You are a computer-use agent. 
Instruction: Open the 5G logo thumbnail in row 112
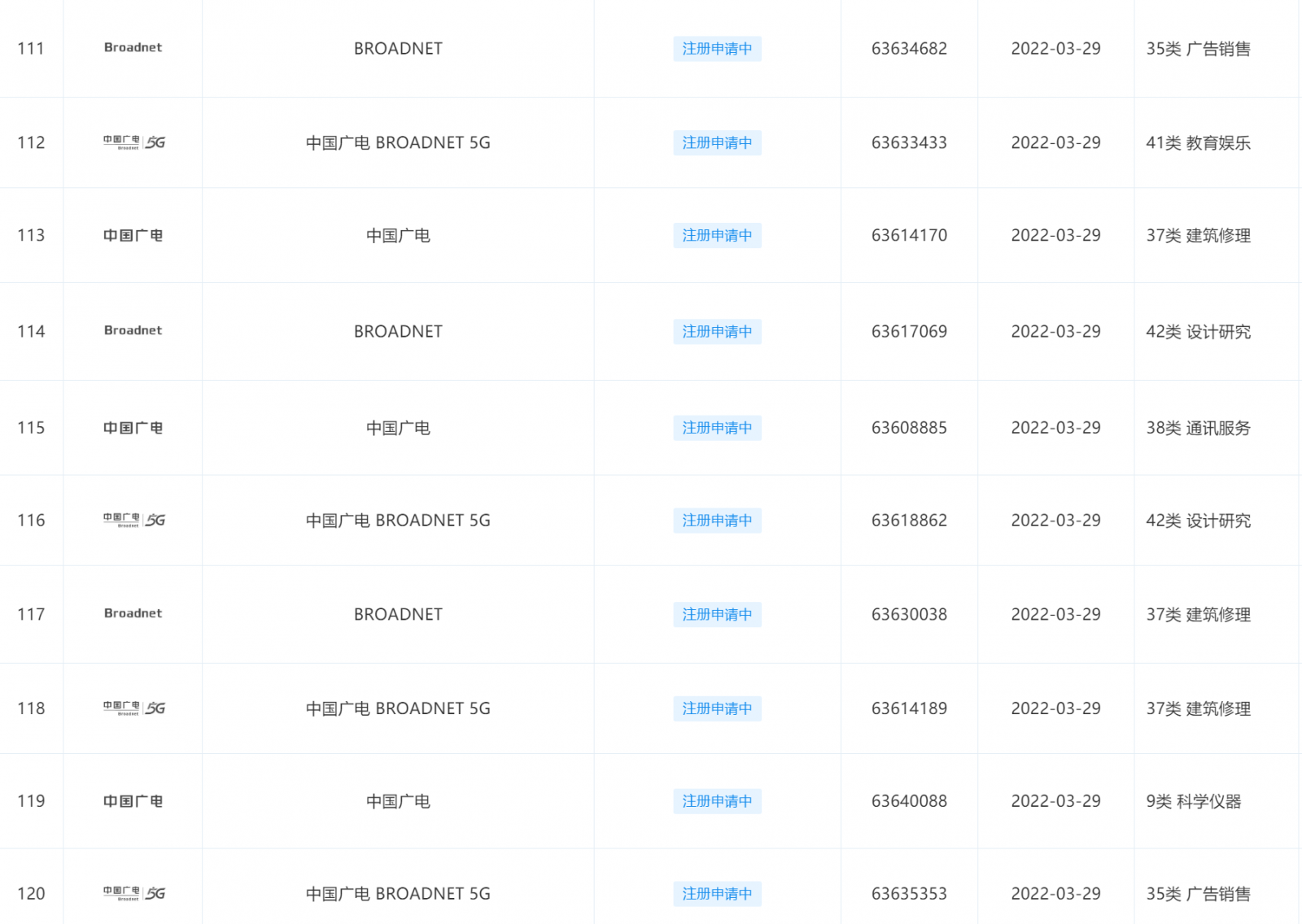point(133,142)
